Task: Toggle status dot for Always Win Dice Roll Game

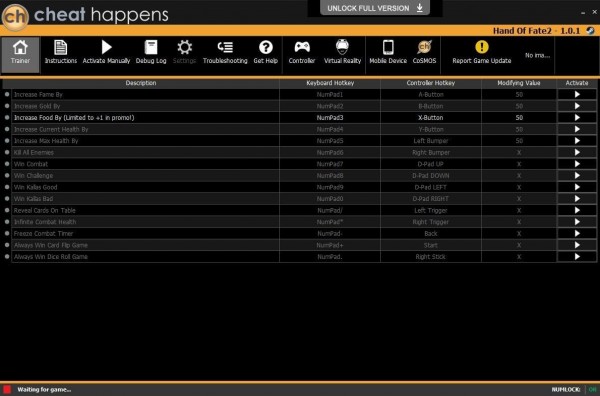Action: click(x=7, y=256)
